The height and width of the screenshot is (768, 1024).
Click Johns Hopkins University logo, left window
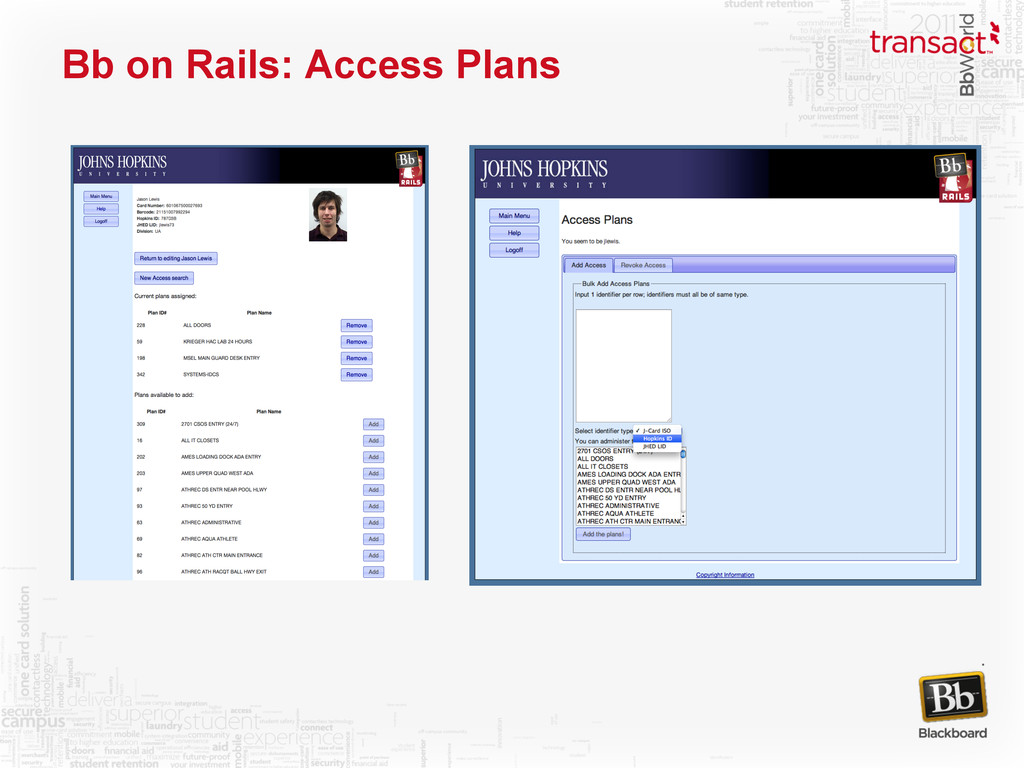(122, 166)
